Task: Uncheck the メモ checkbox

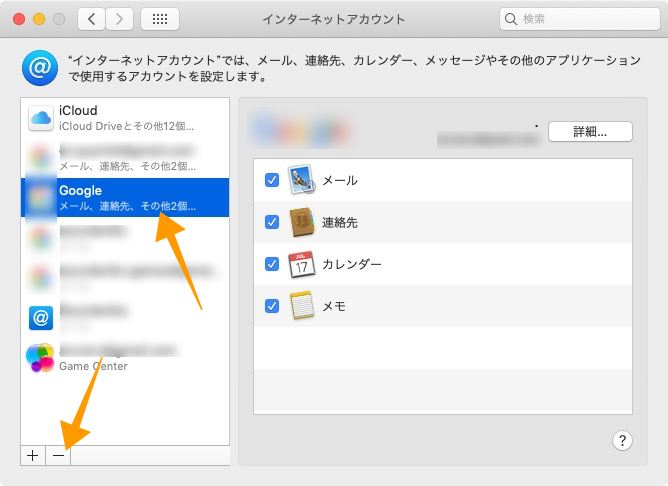Action: click(x=272, y=306)
